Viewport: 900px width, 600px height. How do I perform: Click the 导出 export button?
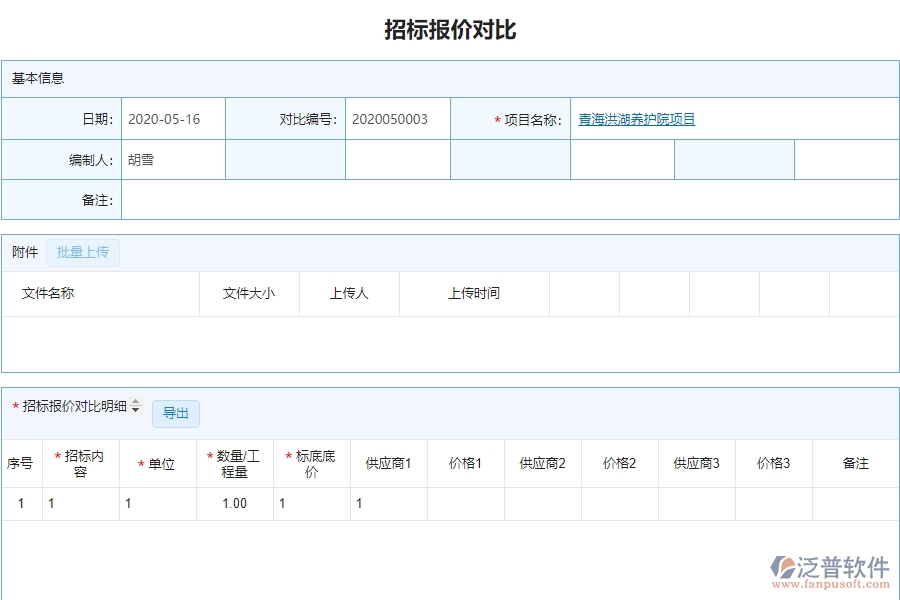click(x=175, y=413)
